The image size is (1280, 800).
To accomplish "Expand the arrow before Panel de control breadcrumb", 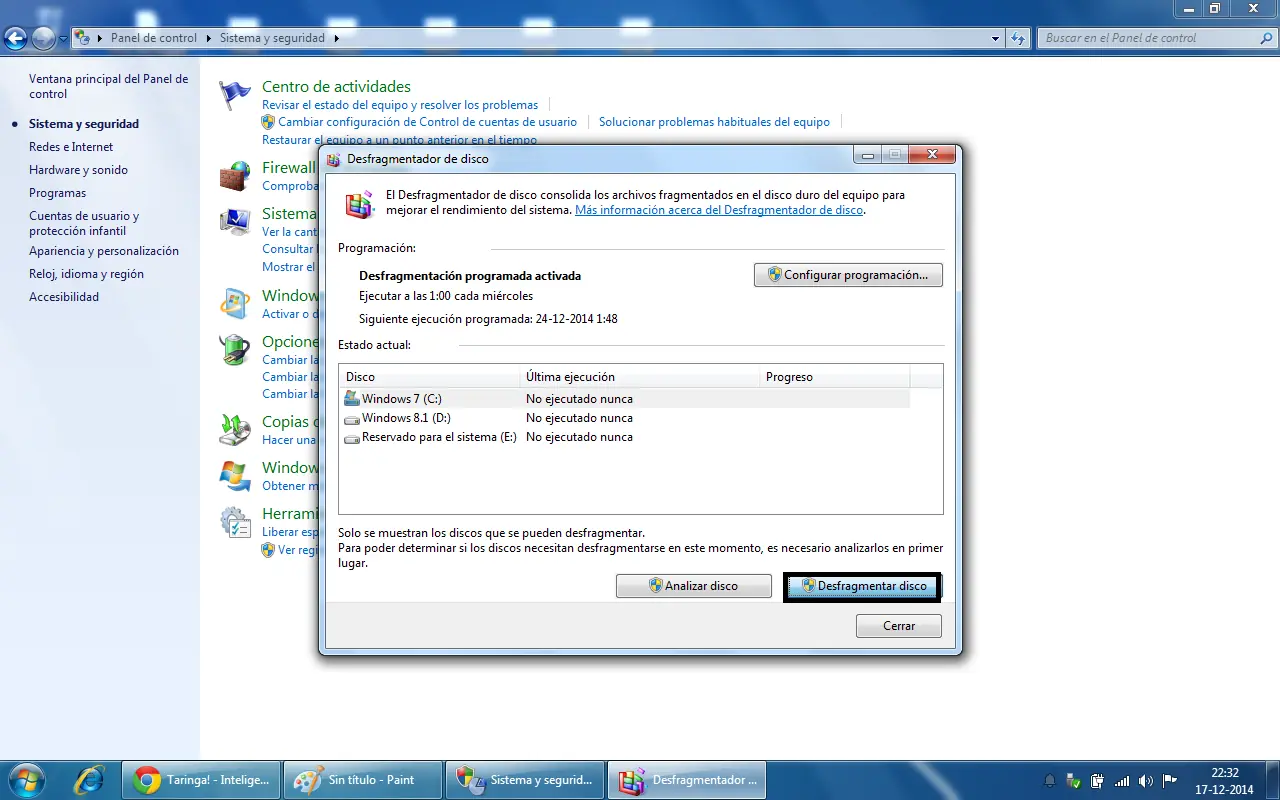I will tap(101, 38).
